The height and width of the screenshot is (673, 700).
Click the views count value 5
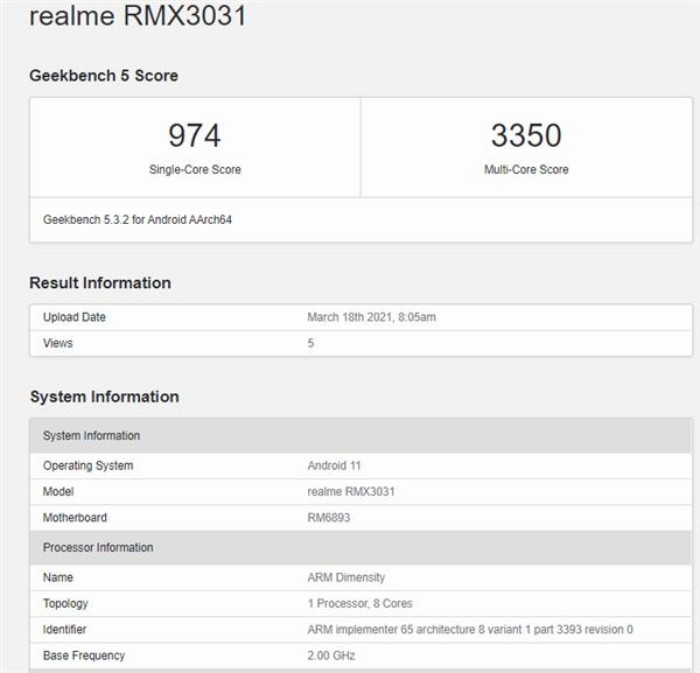[311, 343]
